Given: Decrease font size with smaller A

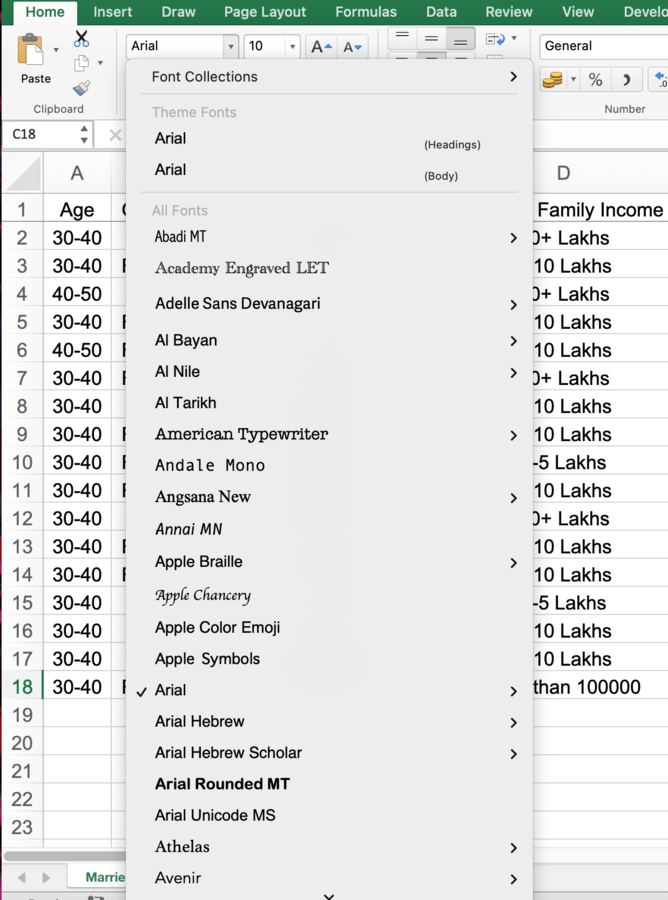Looking at the screenshot, I should pyautogui.click(x=352, y=46).
